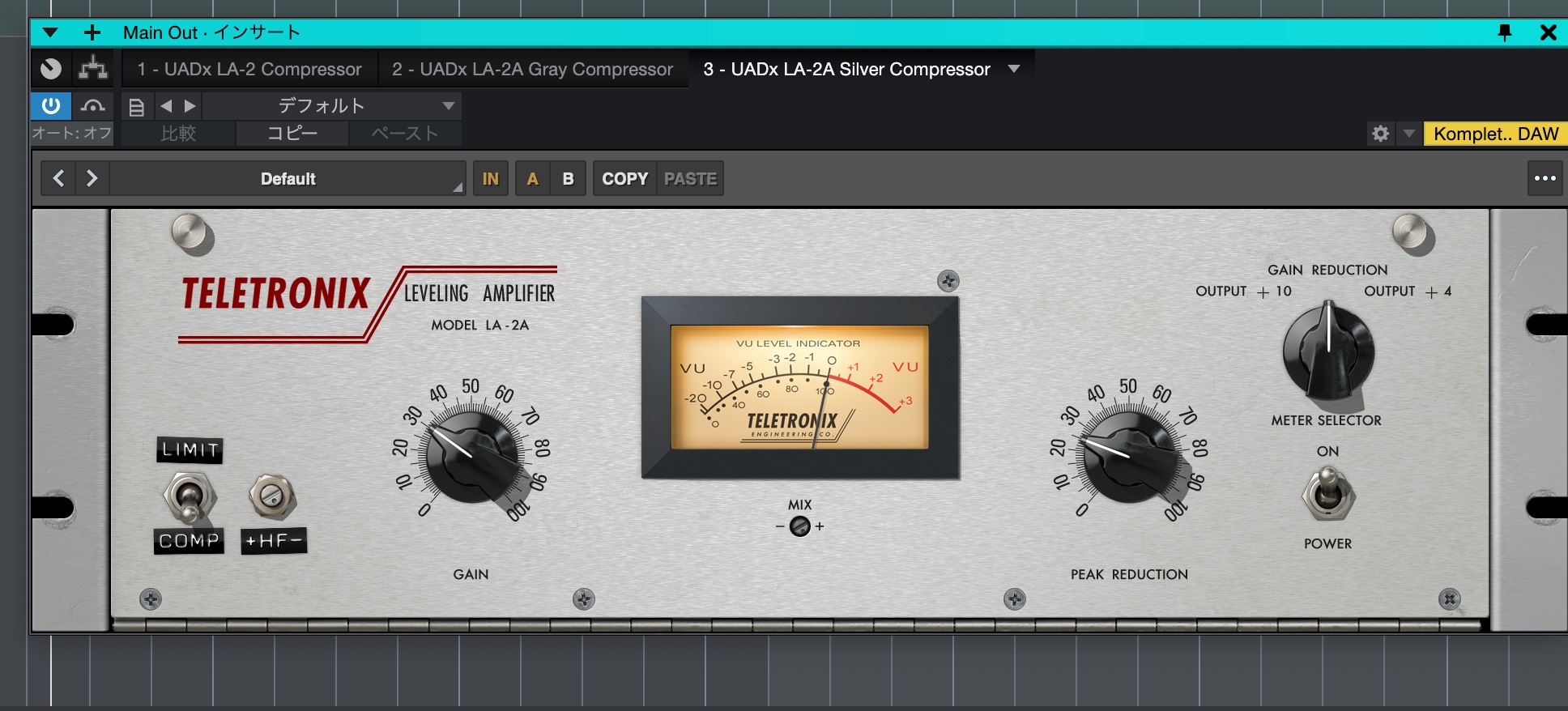Screen dimensions: 1568x711
Task: Click the VU level indicator meter
Action: pos(799,388)
